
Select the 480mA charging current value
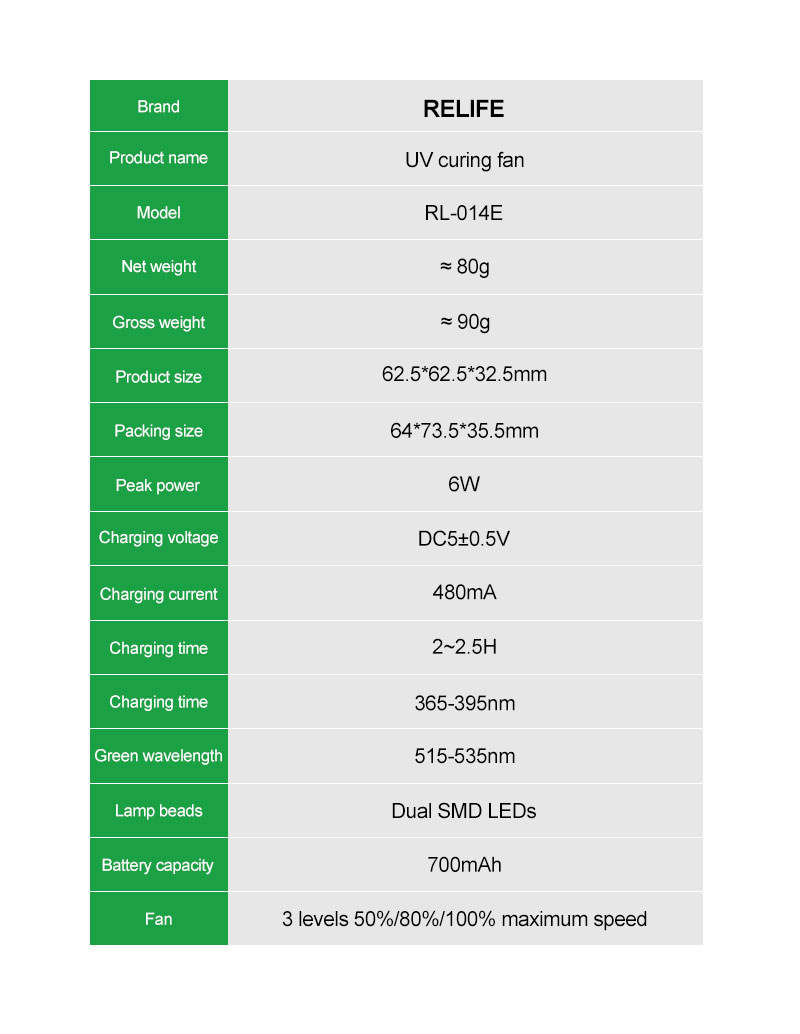[x=464, y=592]
